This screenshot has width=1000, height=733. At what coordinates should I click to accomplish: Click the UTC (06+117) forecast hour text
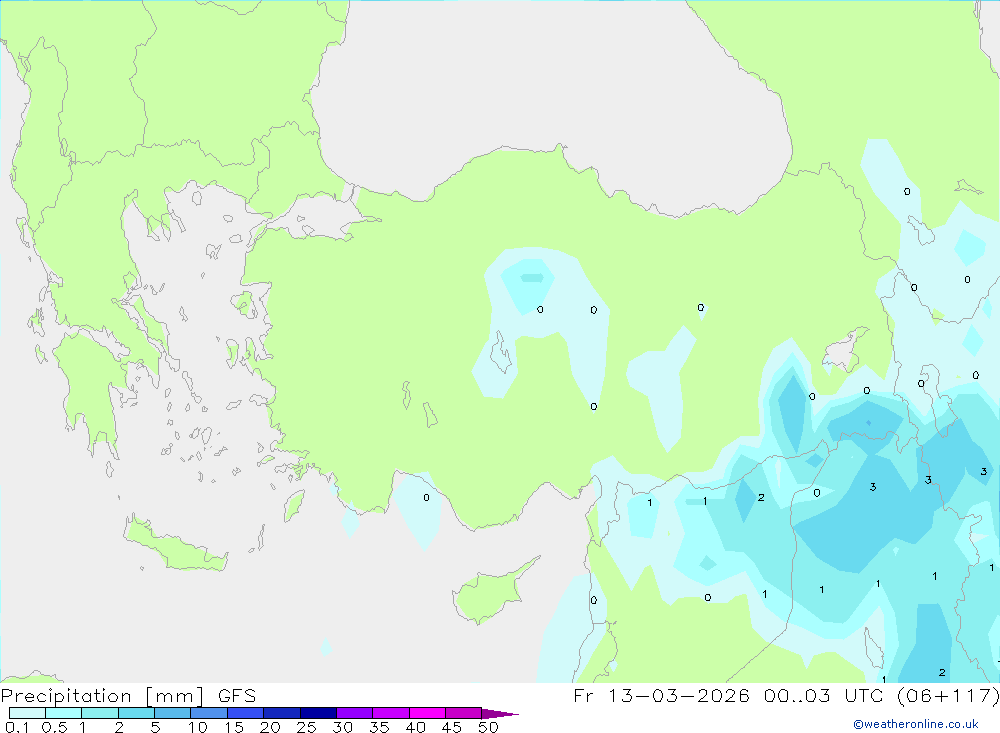(922, 695)
